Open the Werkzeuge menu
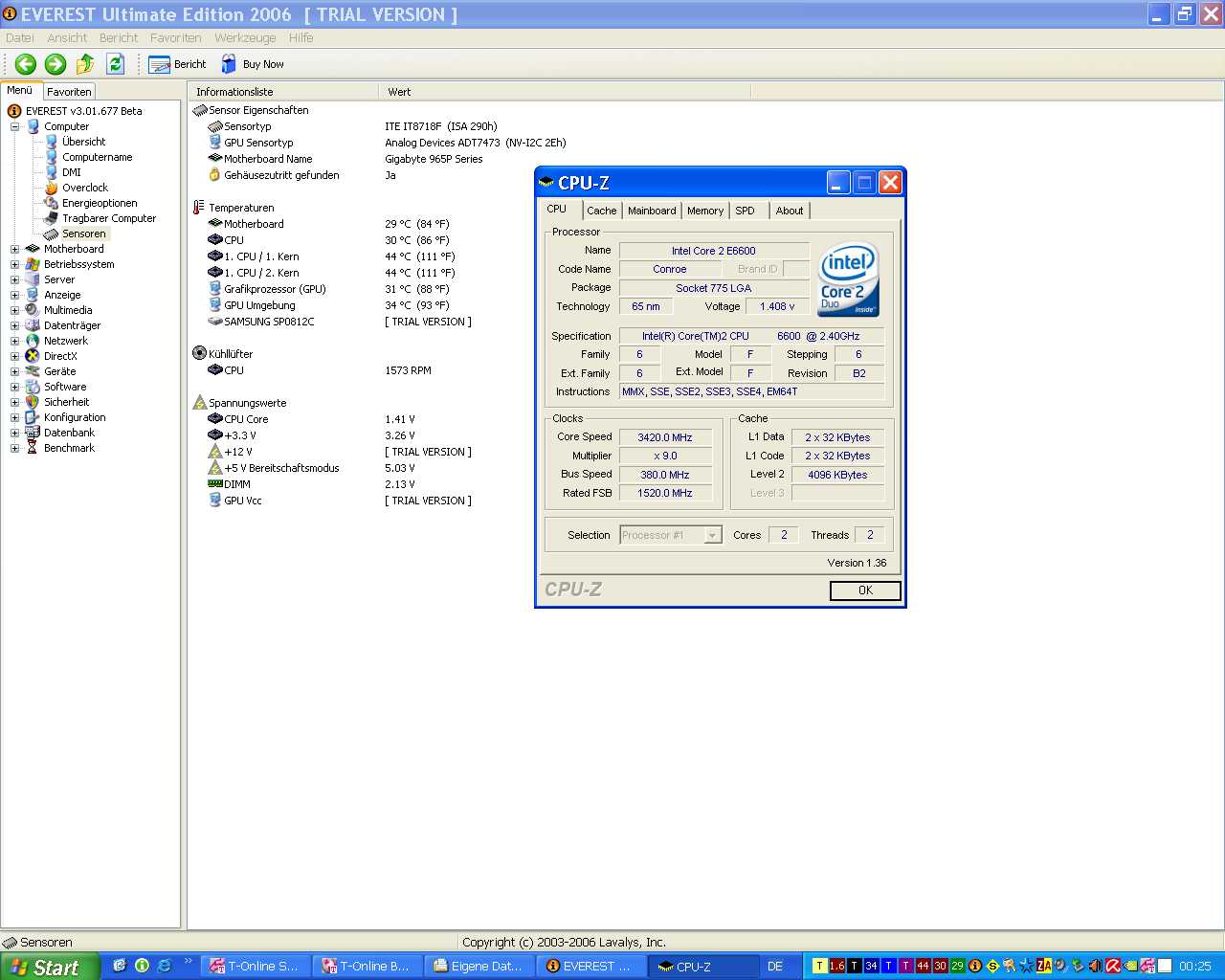The height and width of the screenshot is (980, 1225). point(245,38)
